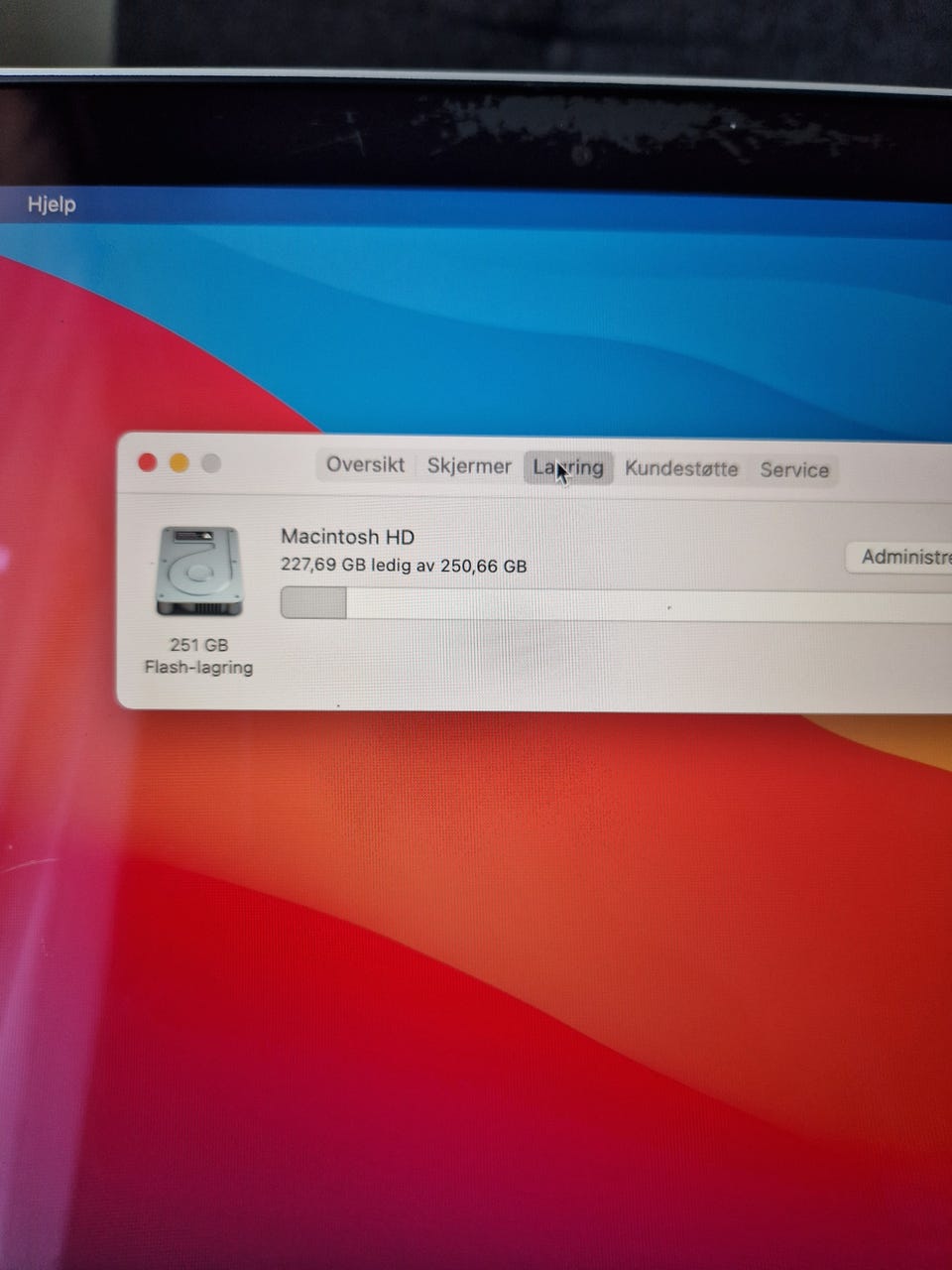The height and width of the screenshot is (1270, 952).
Task: Open the Kundestøtte tab
Action: click(x=681, y=468)
